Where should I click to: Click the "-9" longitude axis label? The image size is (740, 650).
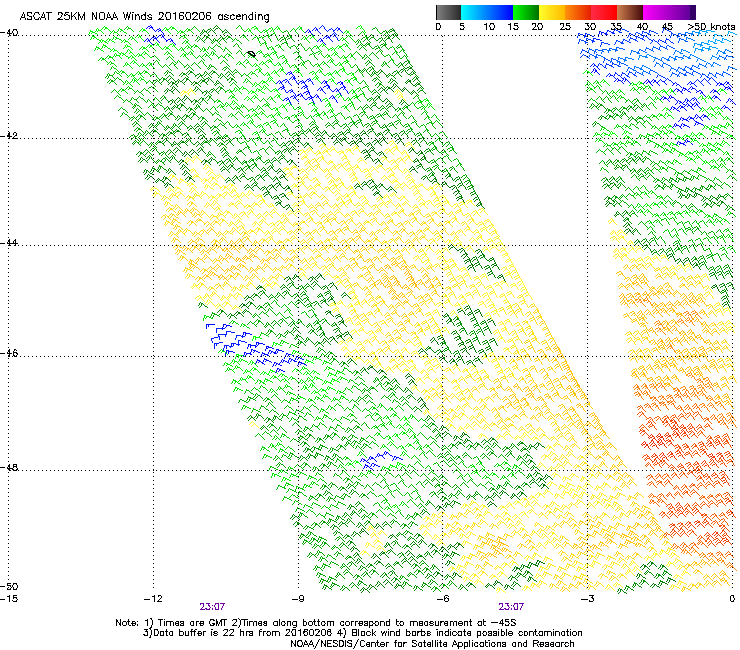click(x=298, y=599)
